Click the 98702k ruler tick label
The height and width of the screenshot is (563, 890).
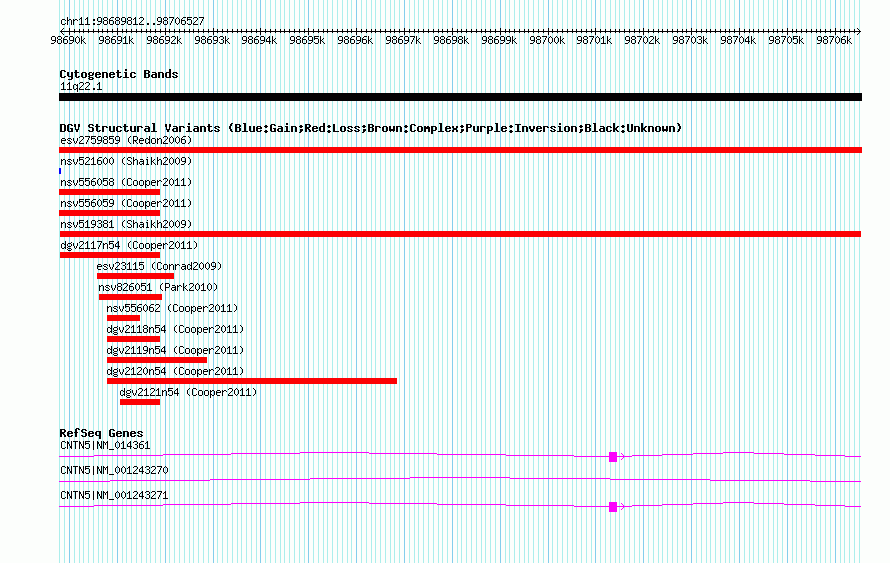(x=643, y=40)
